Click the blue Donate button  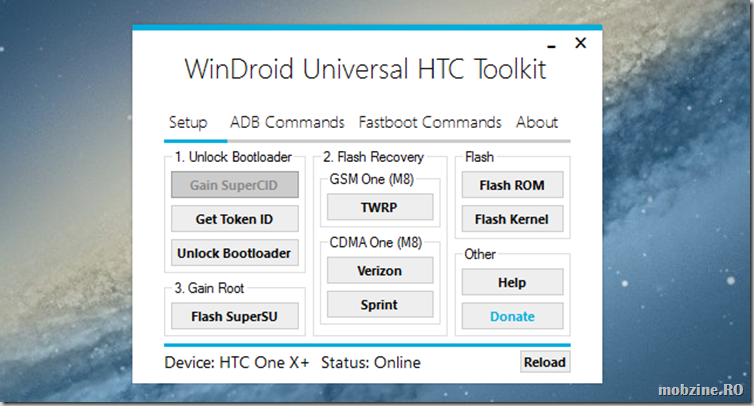(513, 316)
